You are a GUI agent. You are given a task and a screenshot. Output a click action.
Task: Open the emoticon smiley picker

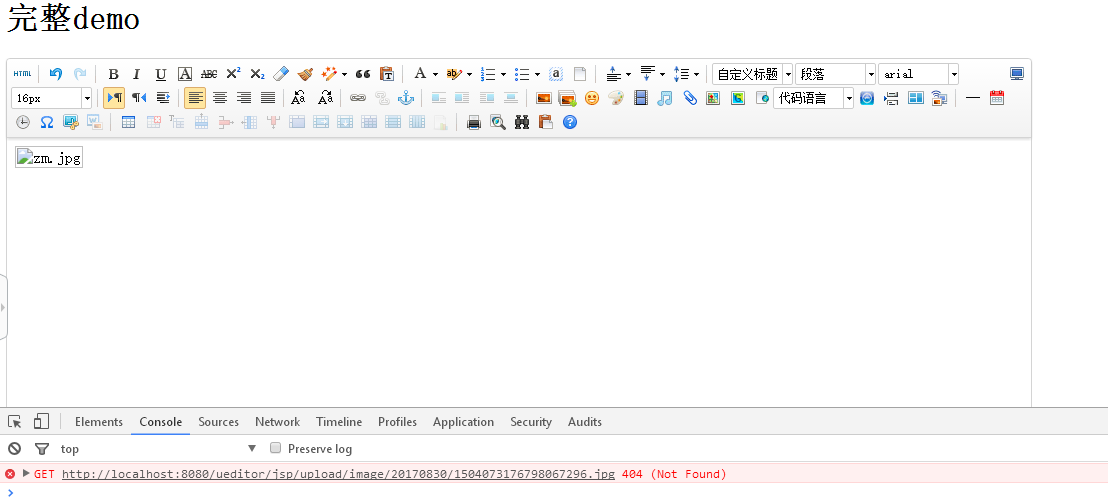[x=591, y=98]
